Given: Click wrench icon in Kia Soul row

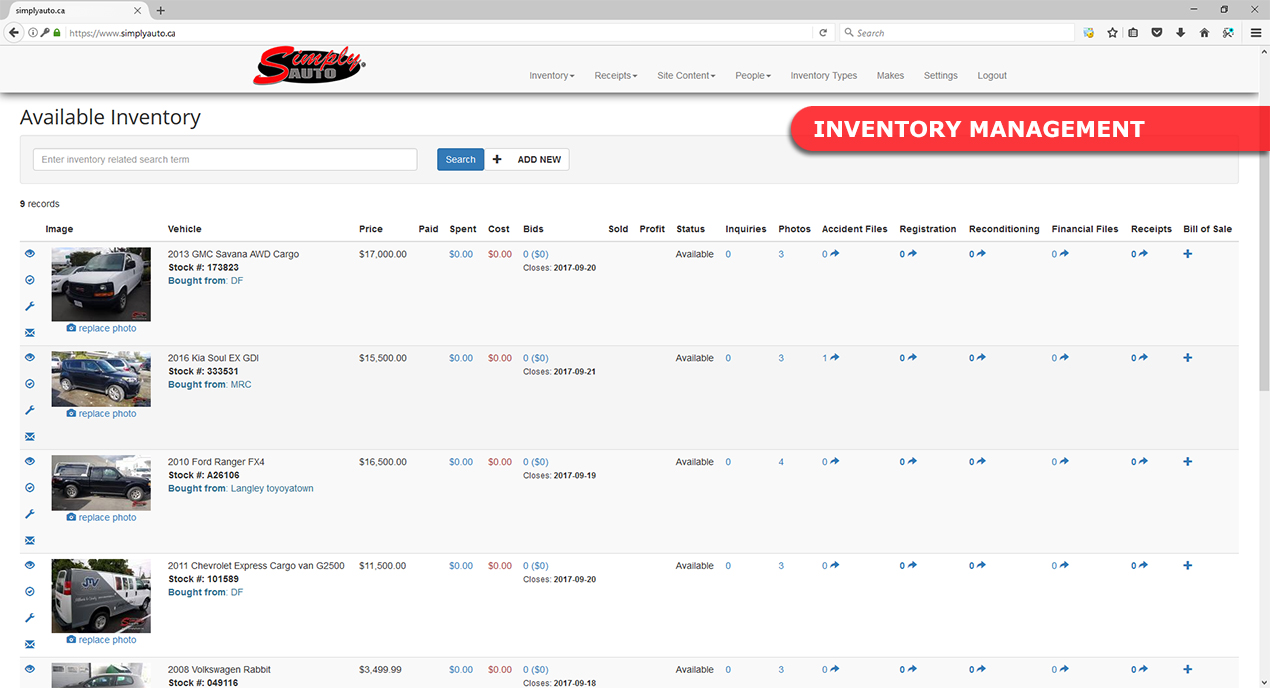Looking at the screenshot, I should point(30,410).
